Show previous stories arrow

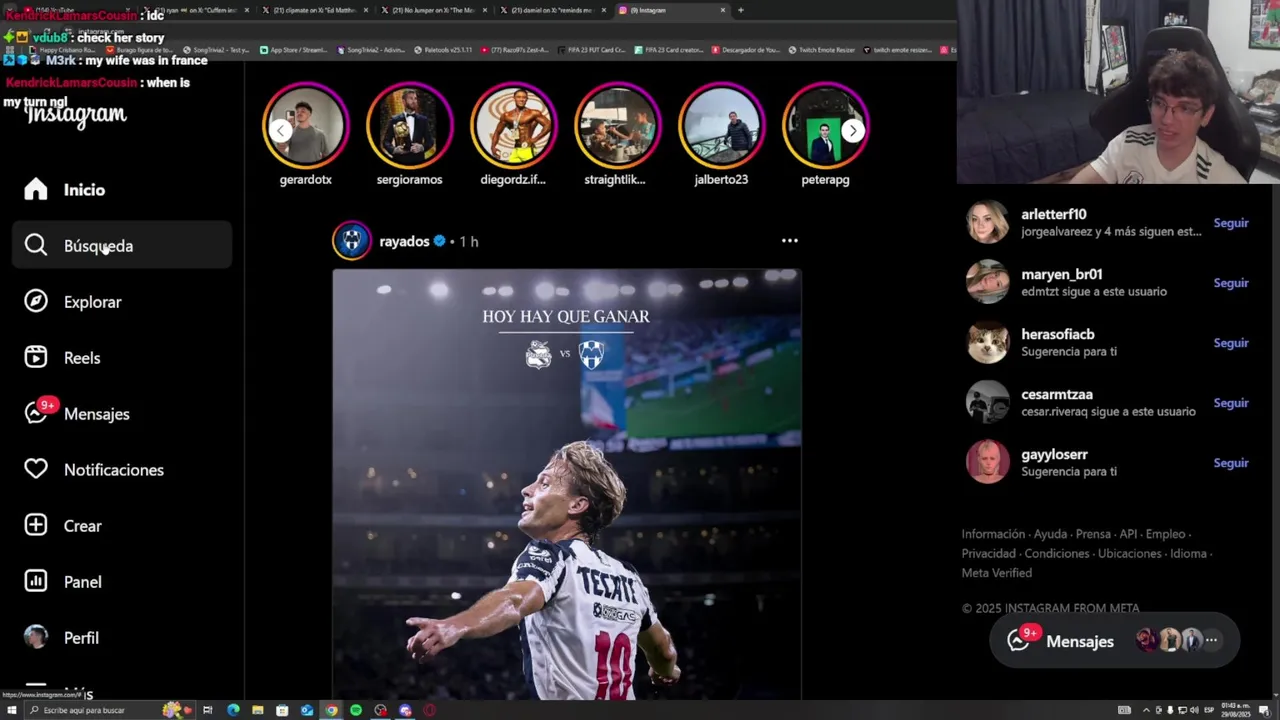point(281,130)
